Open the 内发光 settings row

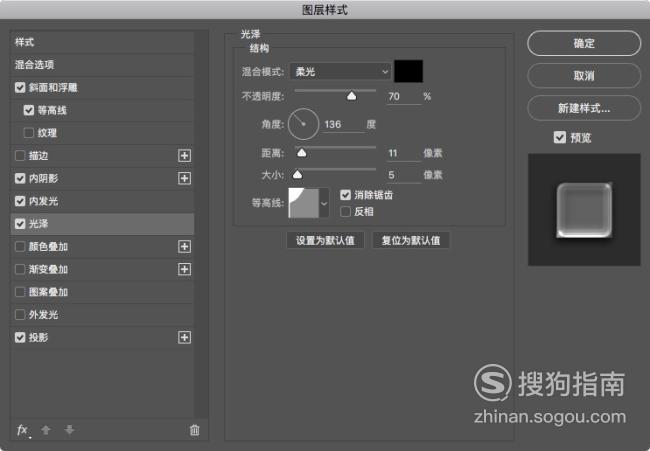(x=102, y=201)
